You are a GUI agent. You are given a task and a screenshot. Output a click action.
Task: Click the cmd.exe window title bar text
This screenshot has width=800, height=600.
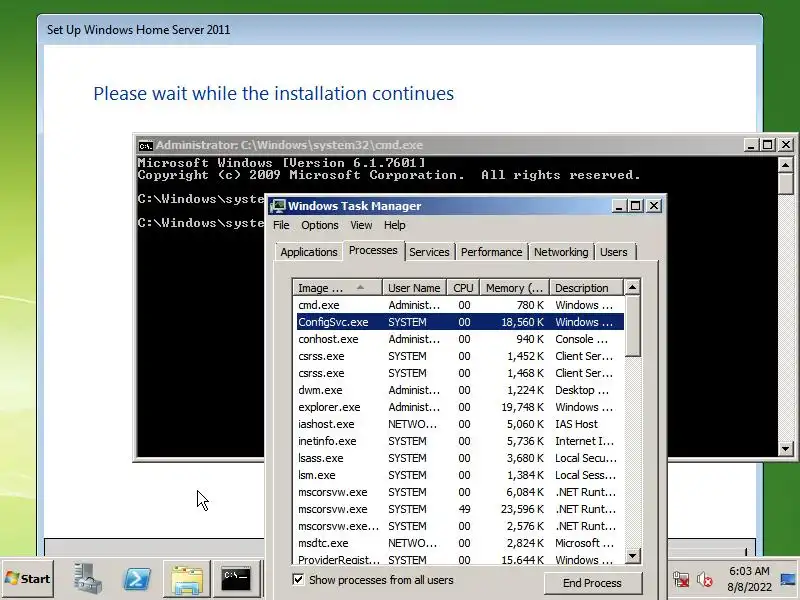point(289,145)
